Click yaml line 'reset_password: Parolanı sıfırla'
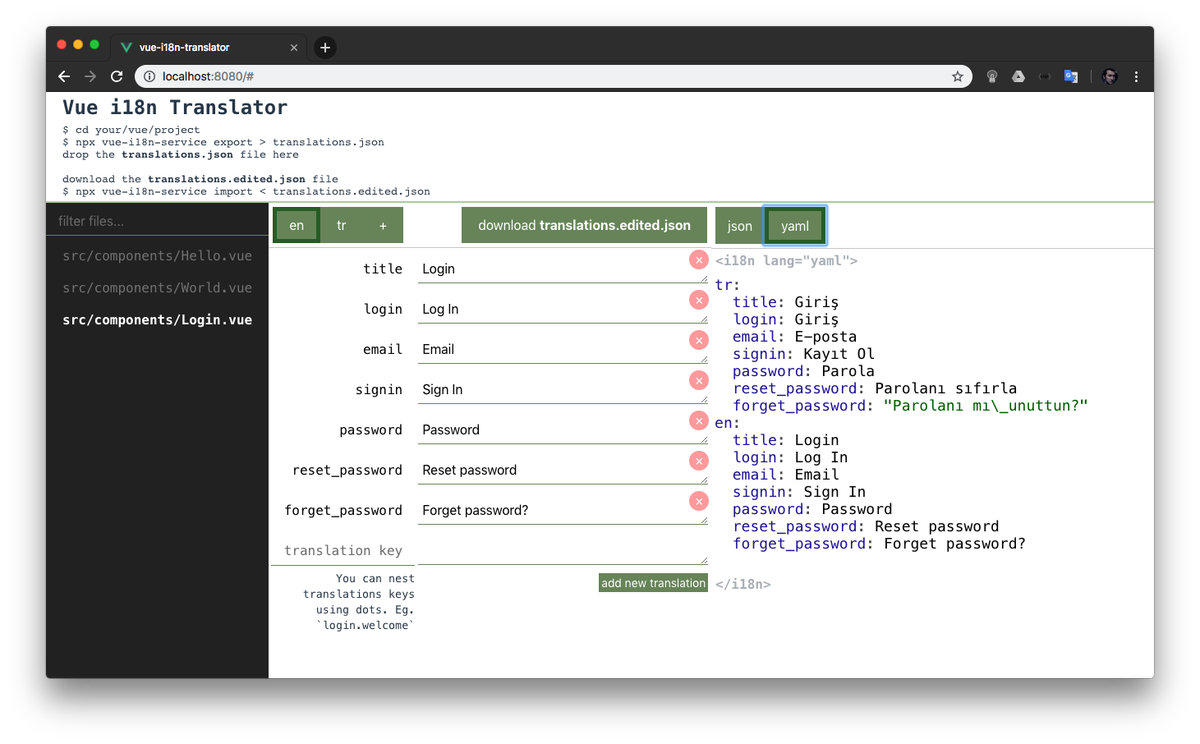The width and height of the screenshot is (1200, 744). (x=875, y=388)
